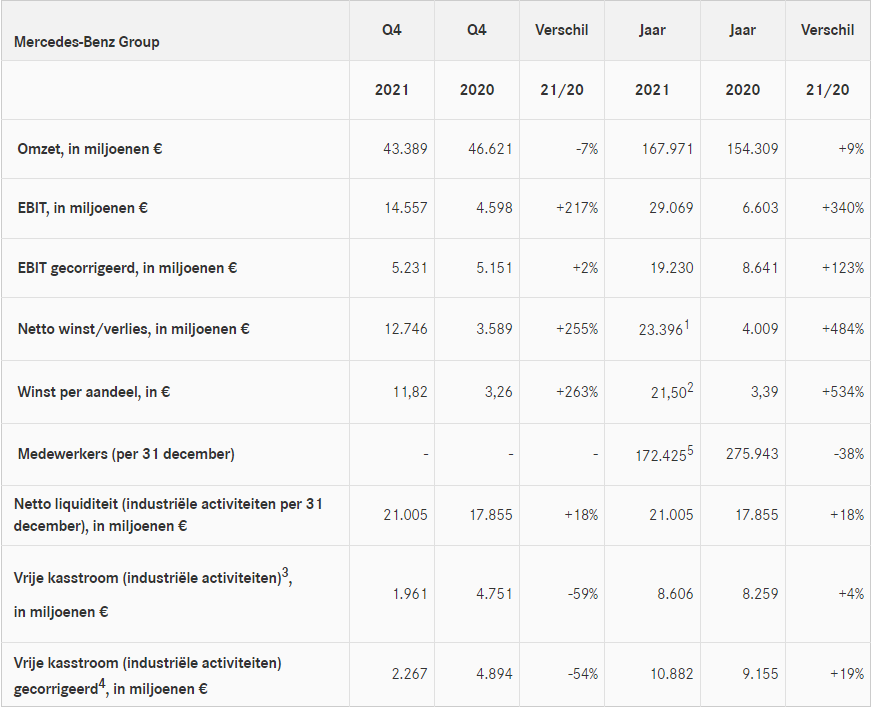Viewport: 873px width, 707px height.
Task: Click the "Winst per aandeel, in €" label
Action: pos(93,392)
